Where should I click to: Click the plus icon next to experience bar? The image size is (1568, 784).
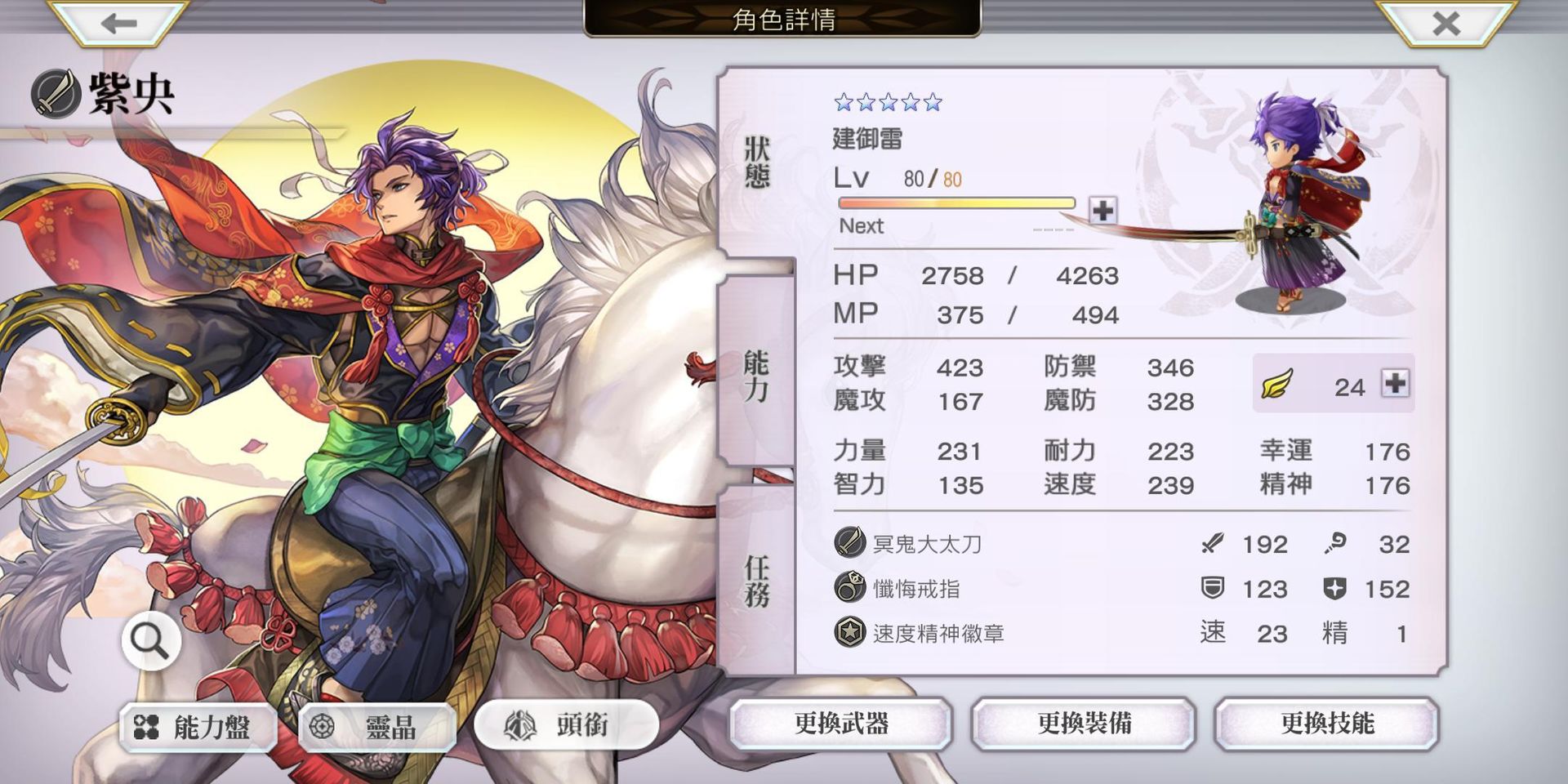(x=1102, y=210)
